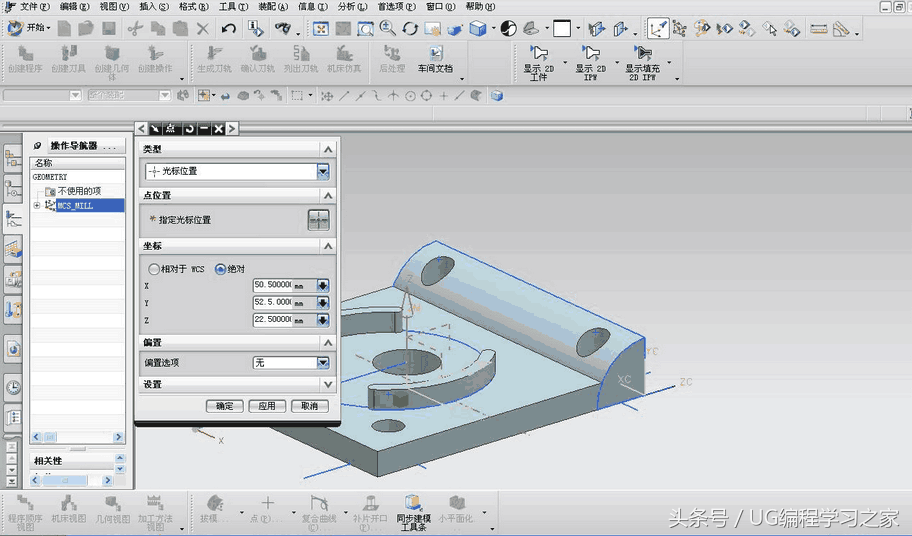Click the 确定 button
The image size is (912, 536).
(x=225, y=406)
